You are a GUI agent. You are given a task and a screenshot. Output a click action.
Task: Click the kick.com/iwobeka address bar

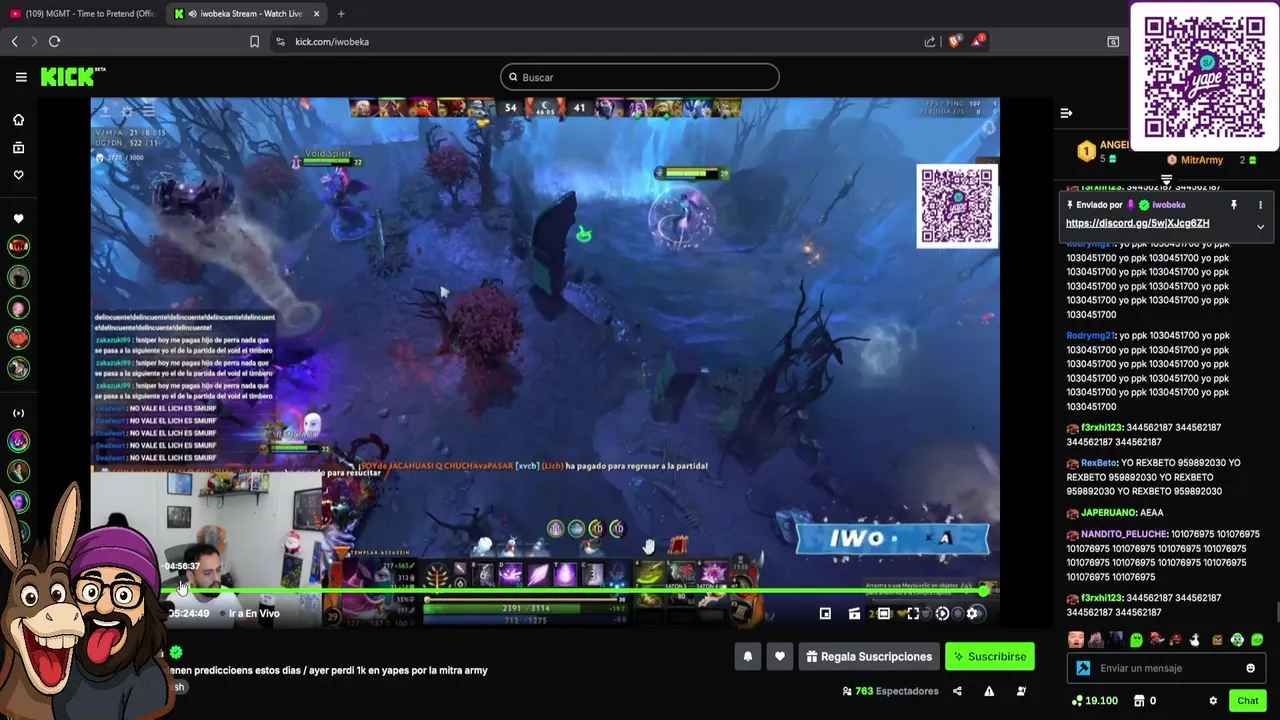332,42
